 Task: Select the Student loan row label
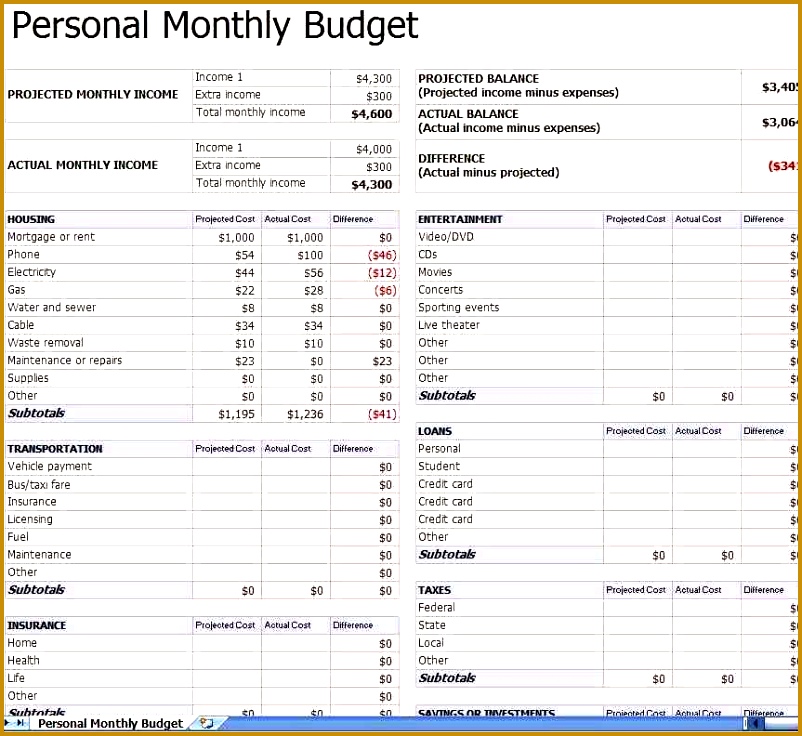[439, 466]
